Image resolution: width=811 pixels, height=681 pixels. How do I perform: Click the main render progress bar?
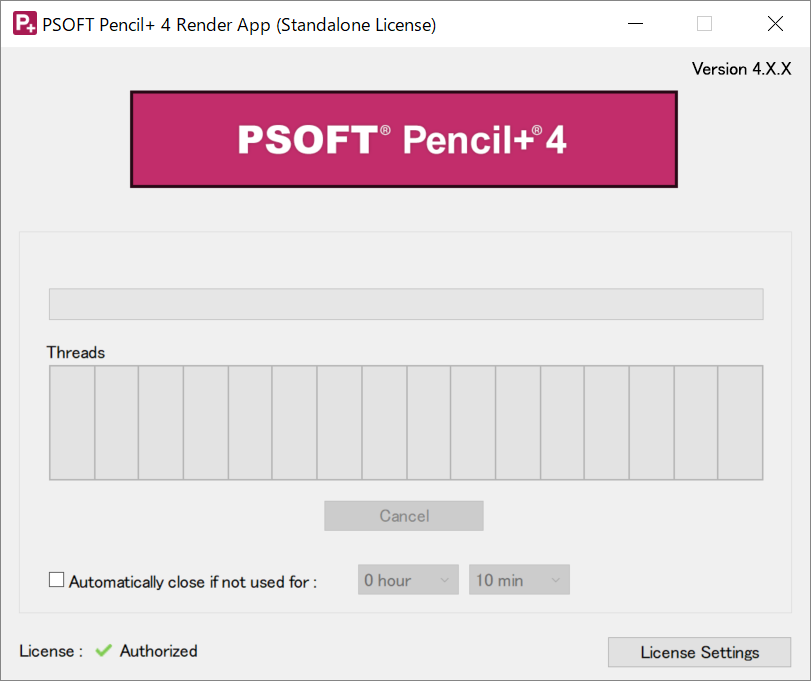[x=405, y=303]
